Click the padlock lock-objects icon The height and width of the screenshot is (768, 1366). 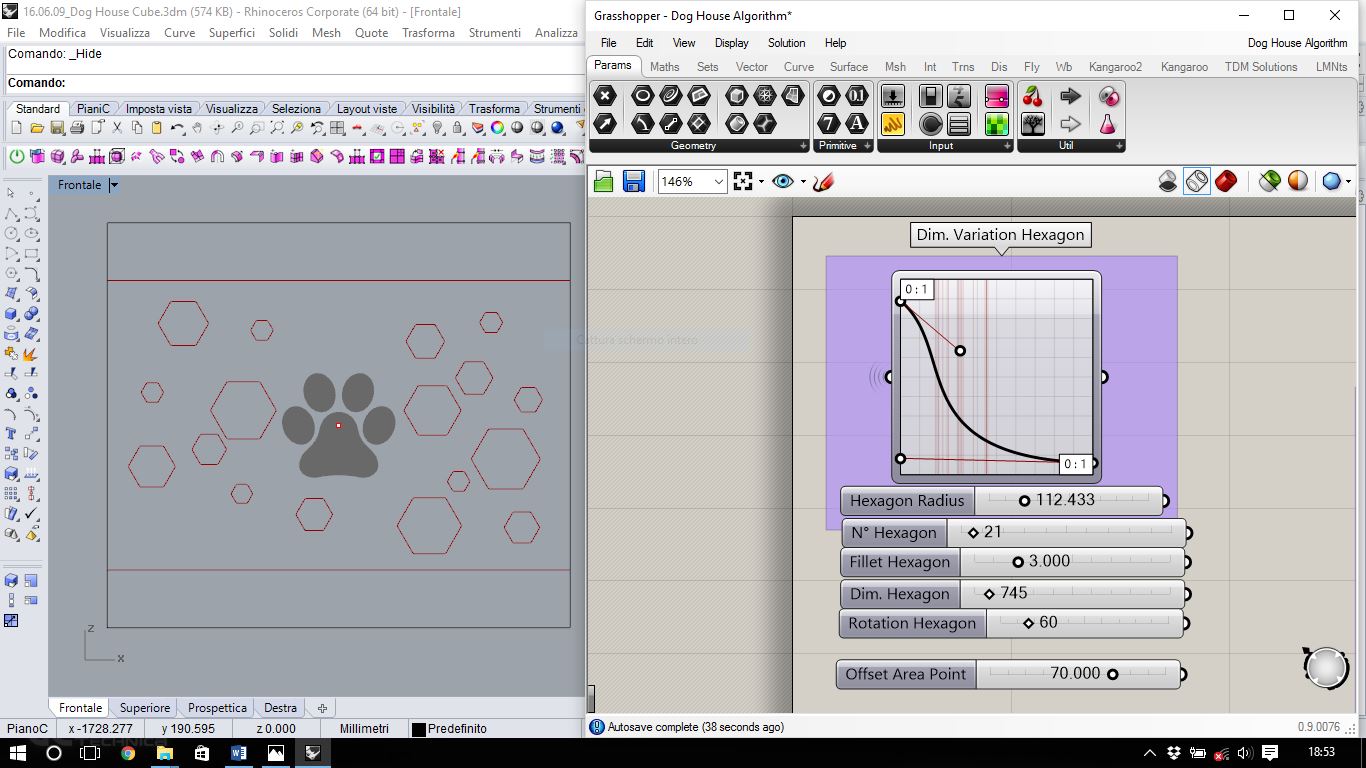tap(457, 128)
